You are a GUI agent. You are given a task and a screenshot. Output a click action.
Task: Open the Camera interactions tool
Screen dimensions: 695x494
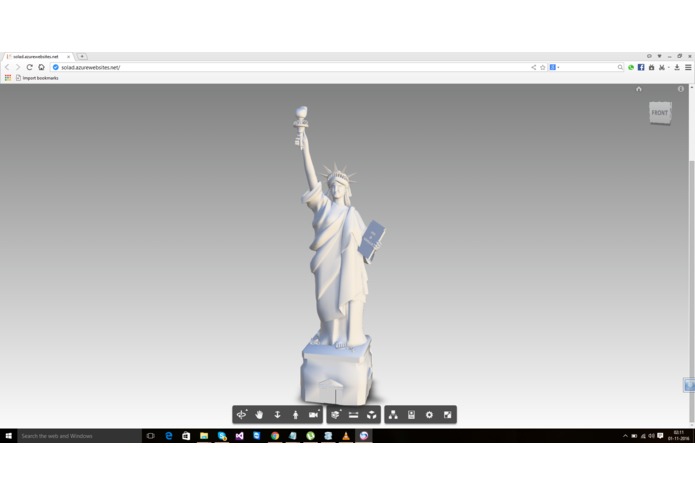tap(314, 415)
